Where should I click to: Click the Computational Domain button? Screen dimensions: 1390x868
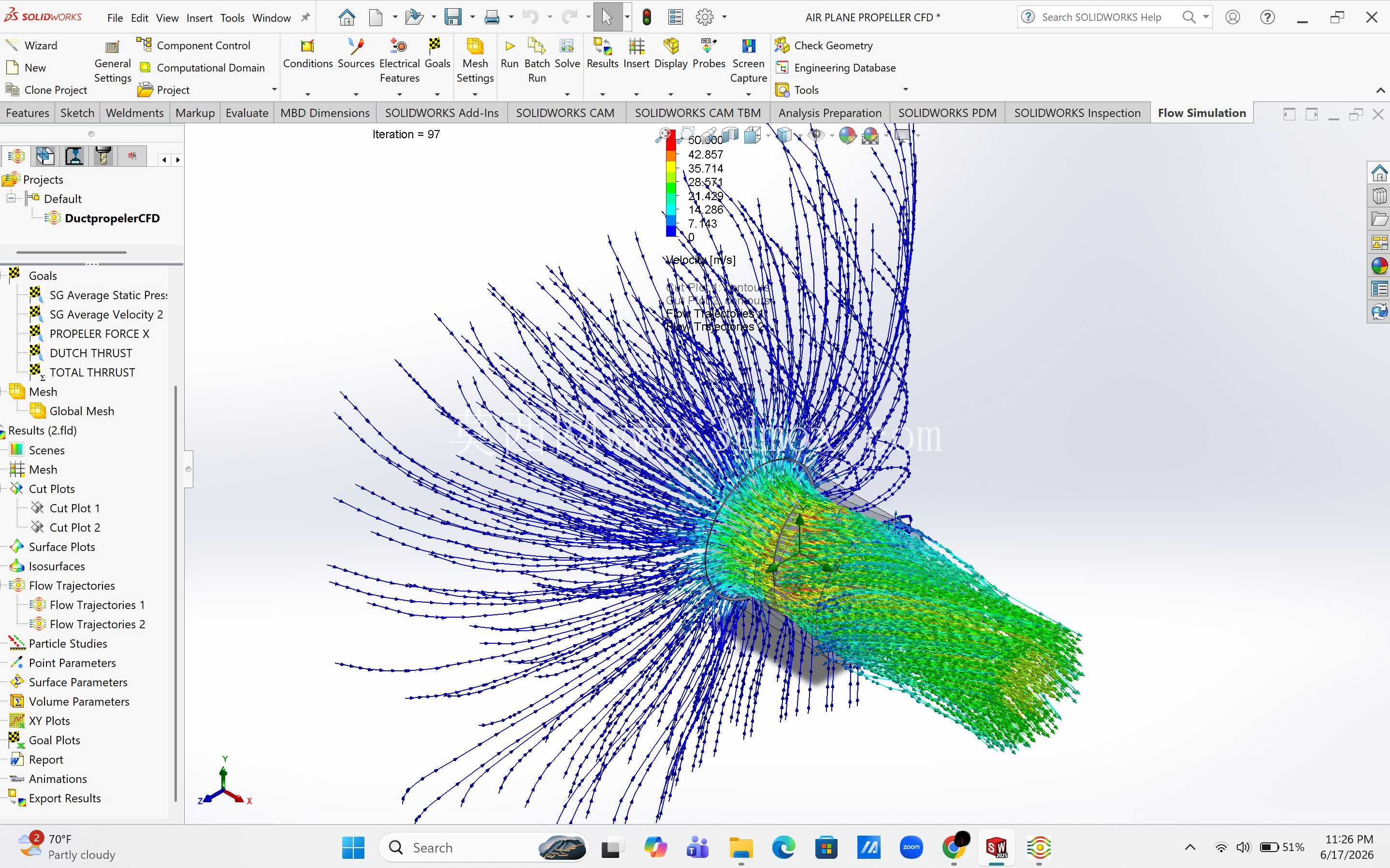[x=202, y=68]
